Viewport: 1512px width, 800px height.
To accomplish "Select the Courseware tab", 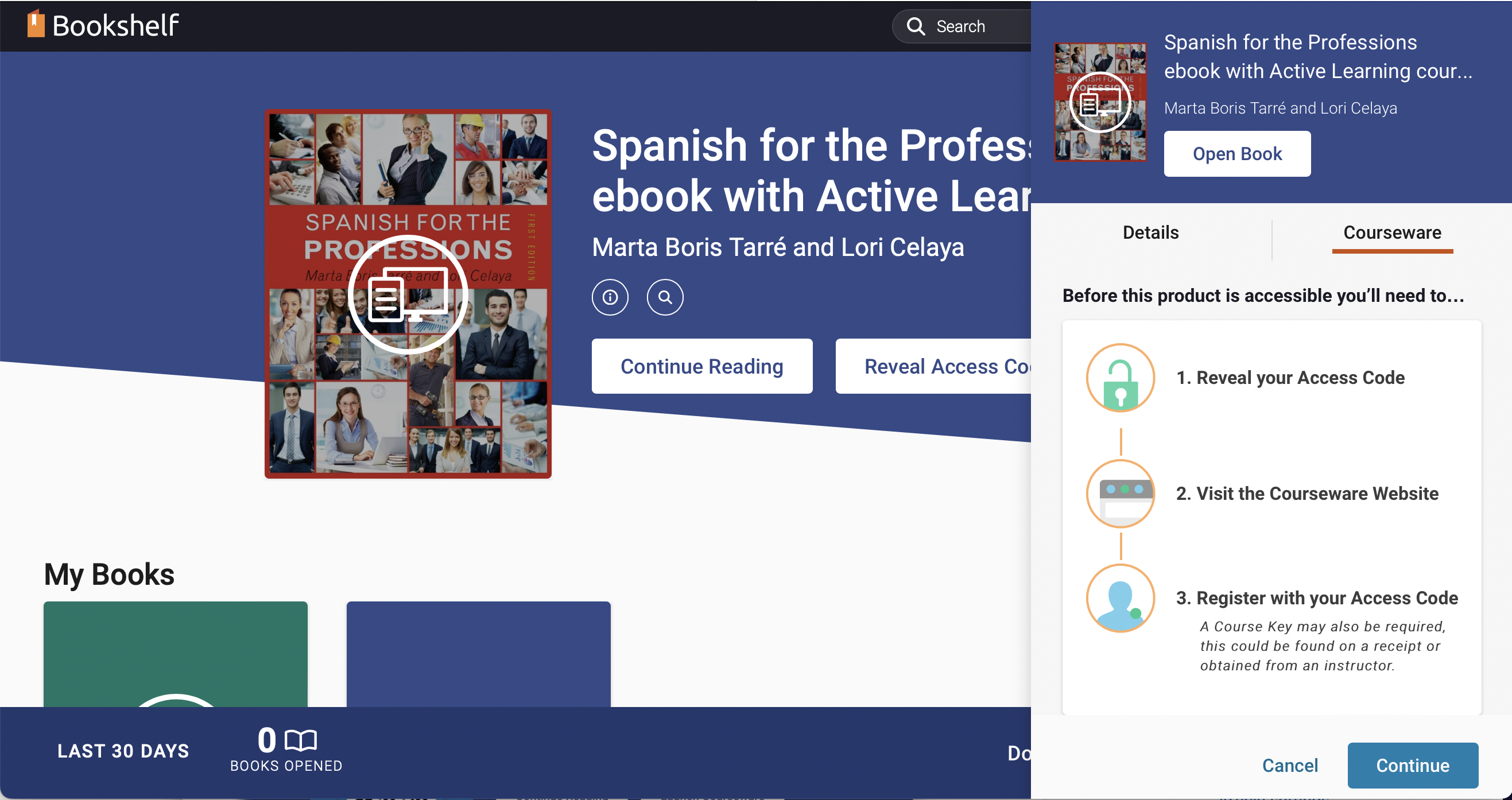I will 1392,234.
